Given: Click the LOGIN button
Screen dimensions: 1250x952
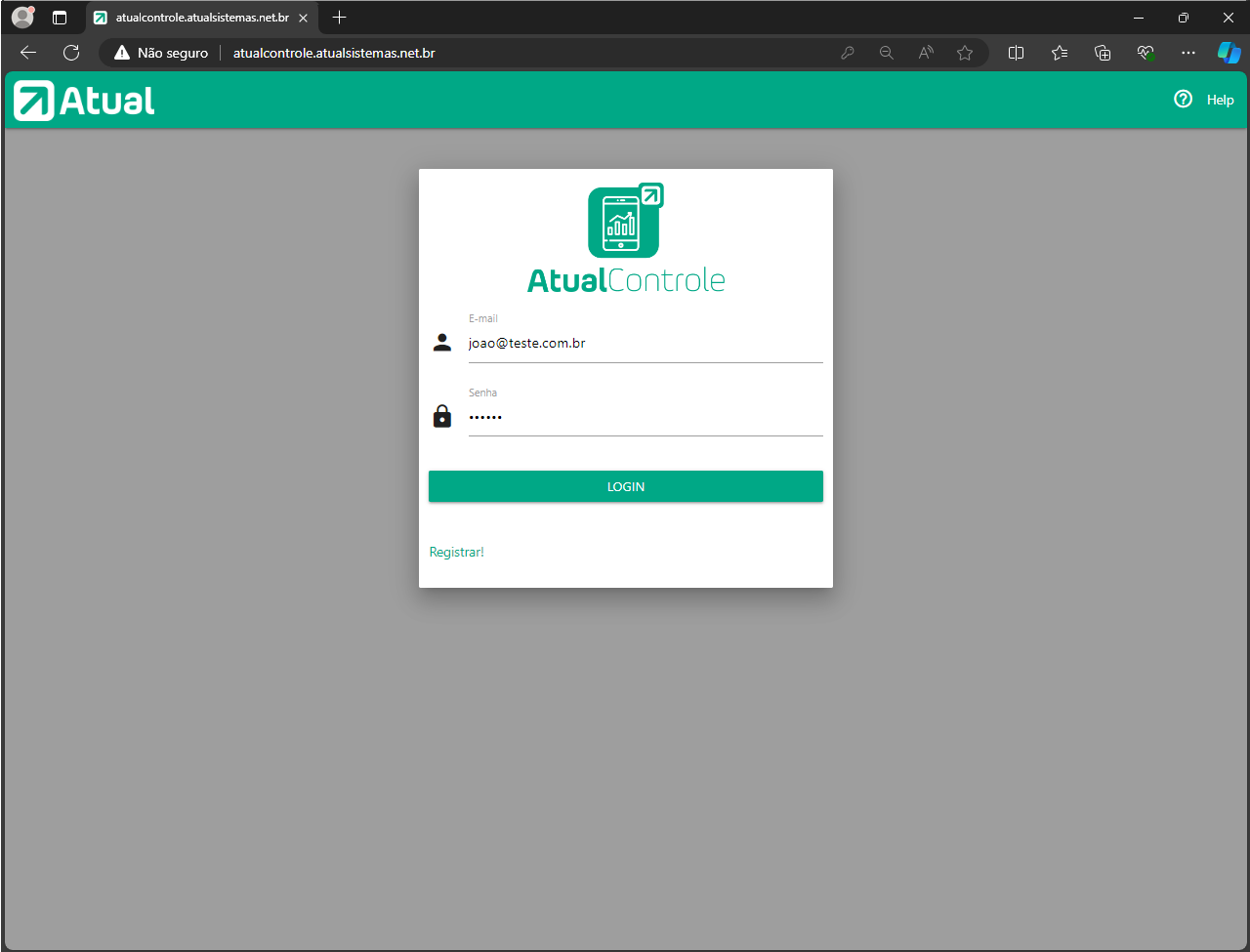Looking at the screenshot, I should click(x=626, y=486).
